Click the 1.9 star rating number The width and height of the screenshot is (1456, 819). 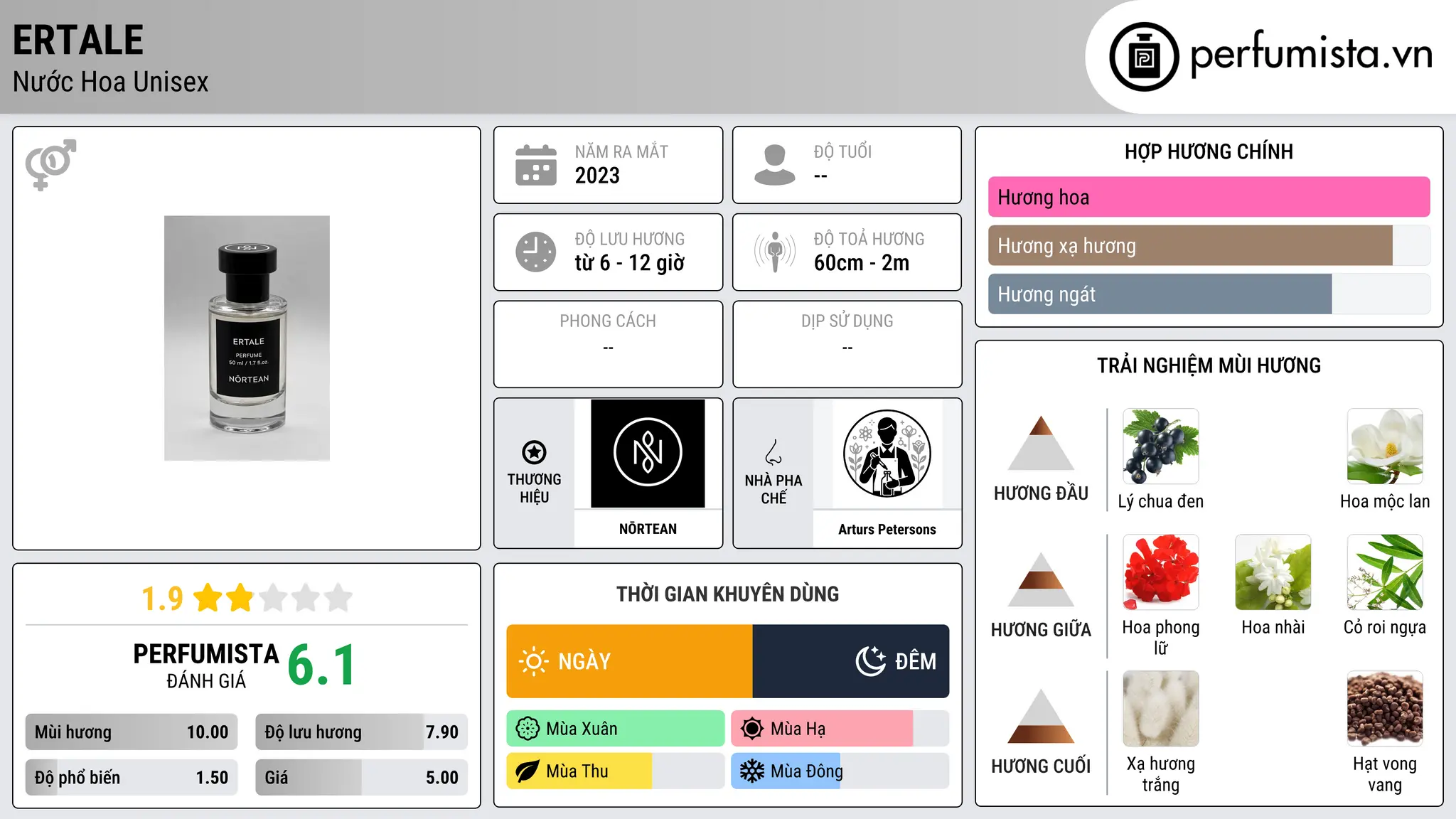pos(162,599)
